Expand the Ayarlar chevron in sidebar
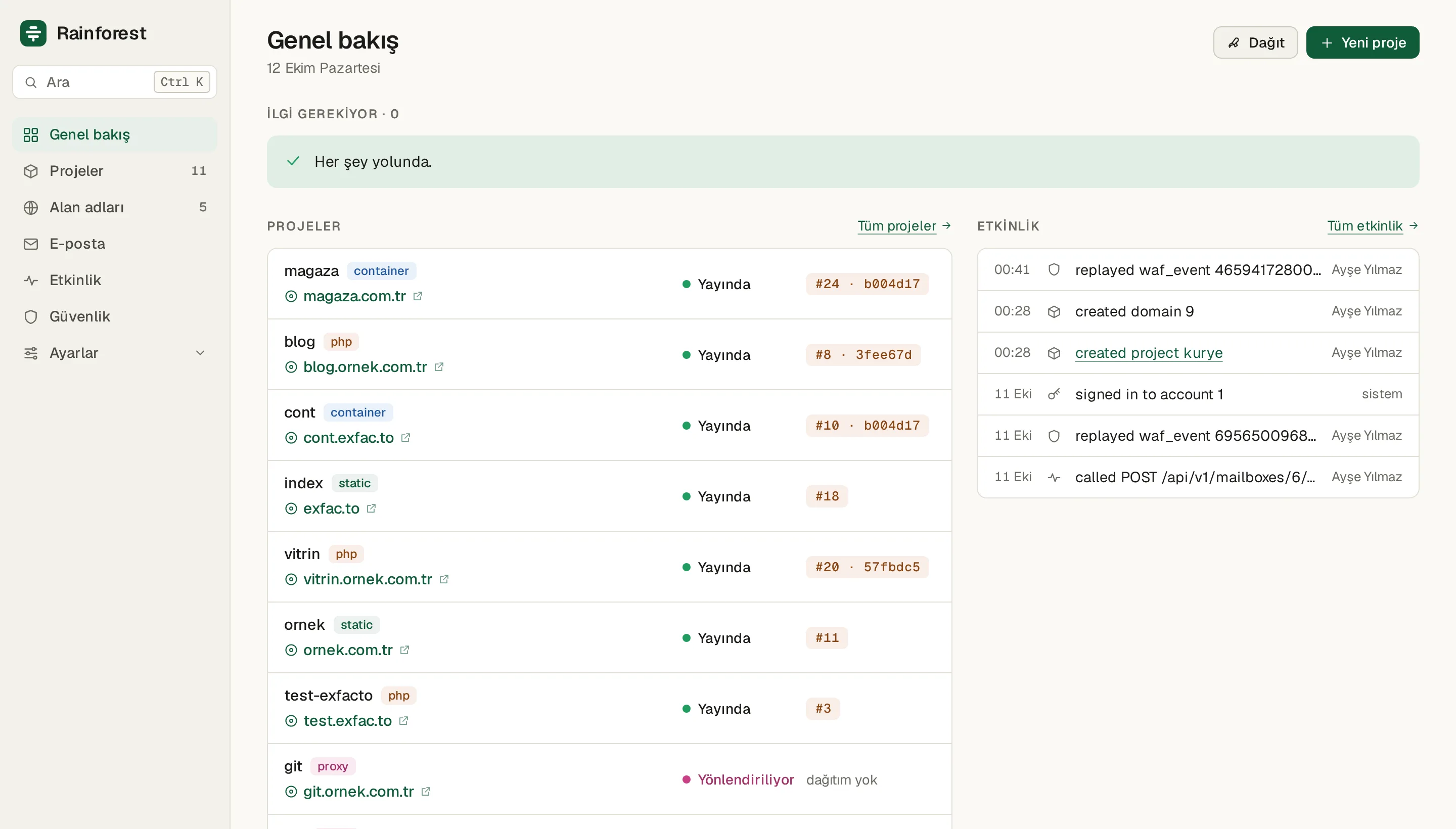The height and width of the screenshot is (829, 1456). pos(200,353)
